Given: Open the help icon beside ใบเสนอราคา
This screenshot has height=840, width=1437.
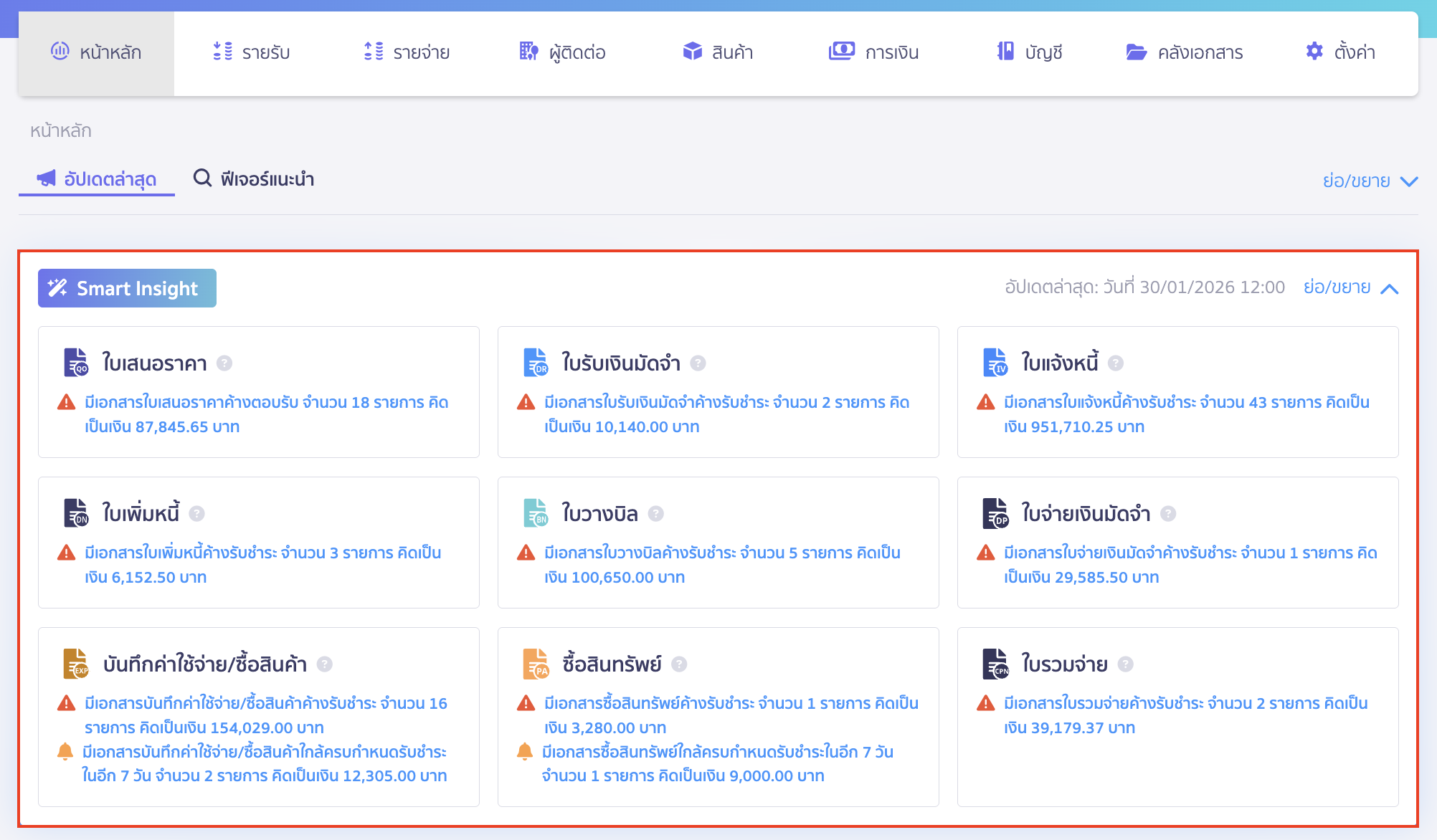Looking at the screenshot, I should (x=224, y=363).
